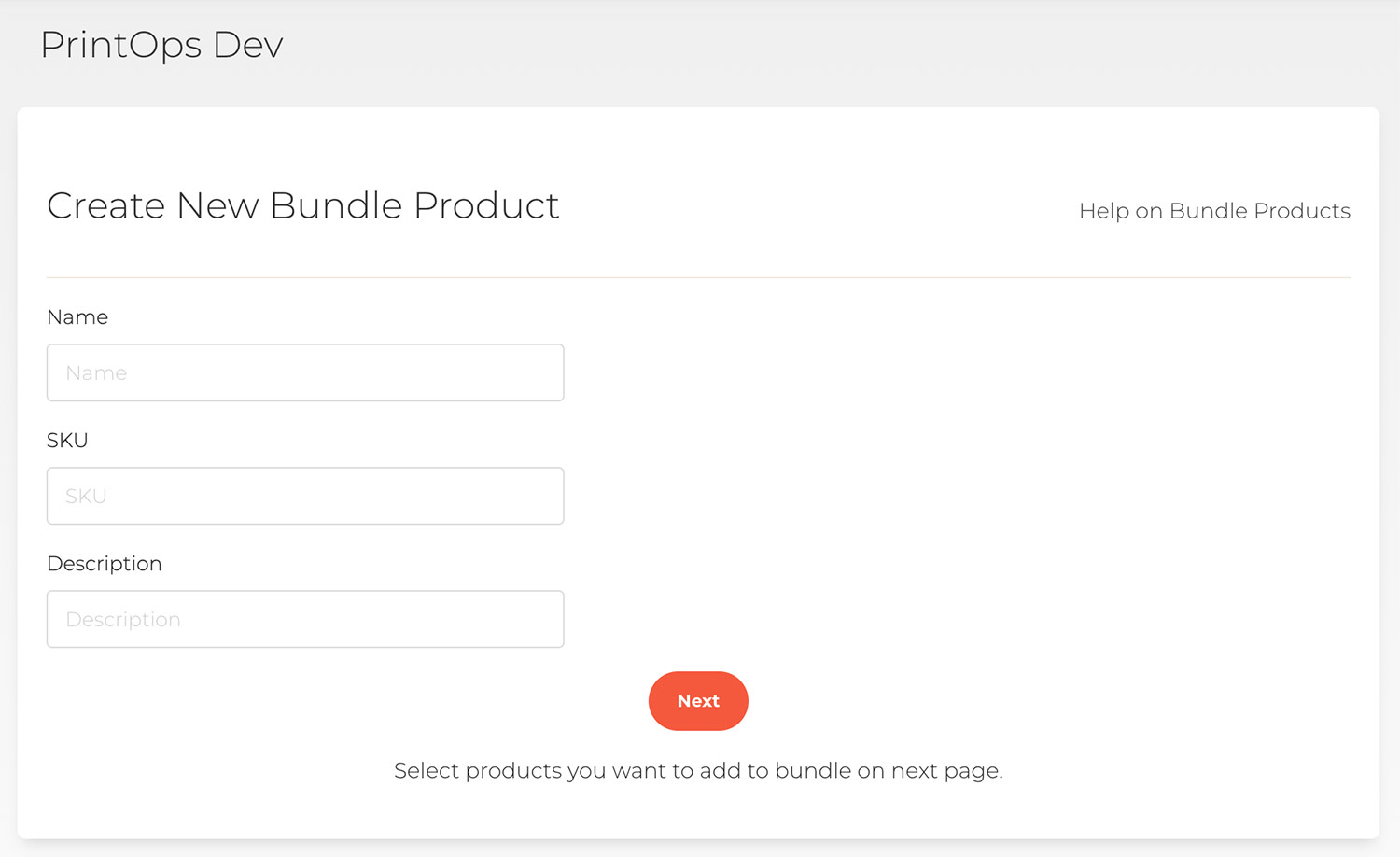The image size is (1400, 857).
Task: Open the Help on Bundle Products link
Action: pos(1214,211)
